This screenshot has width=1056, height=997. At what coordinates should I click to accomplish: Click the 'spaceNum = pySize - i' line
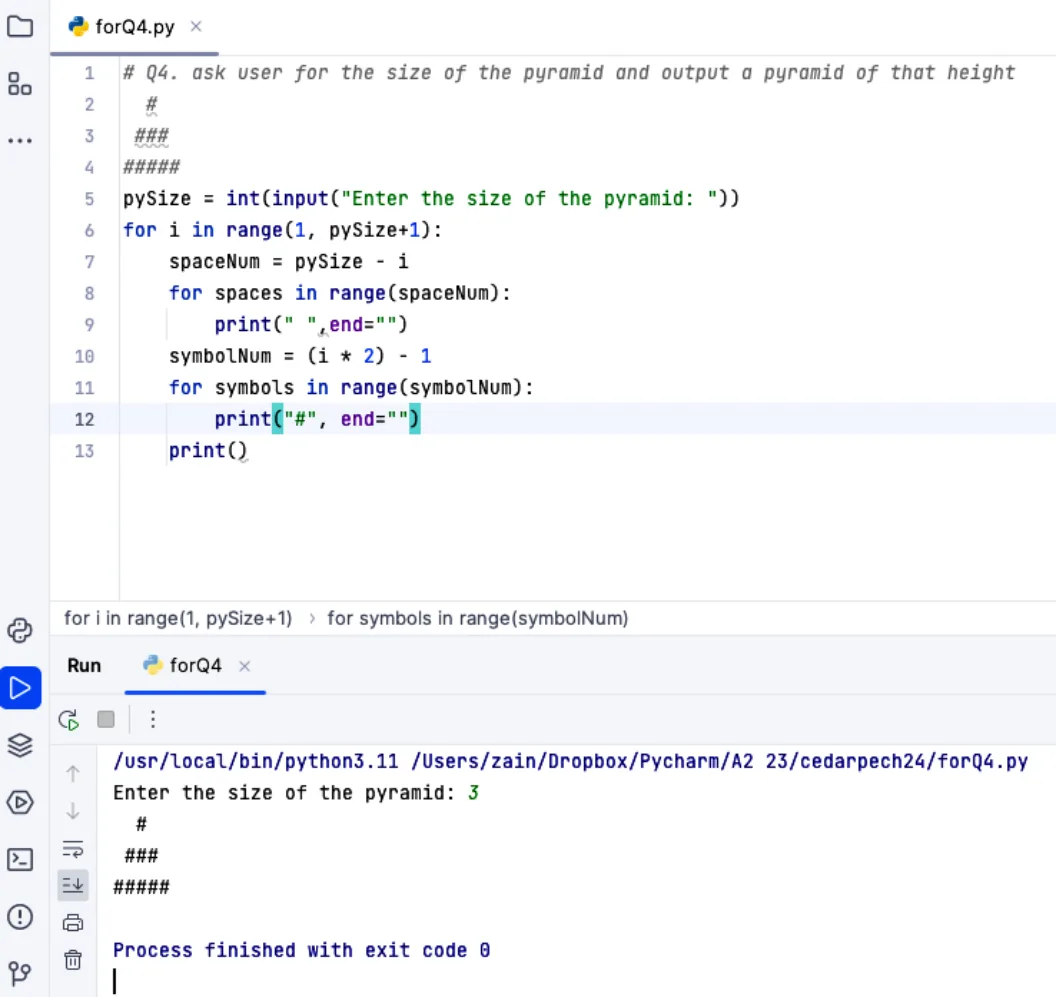[x=288, y=261]
